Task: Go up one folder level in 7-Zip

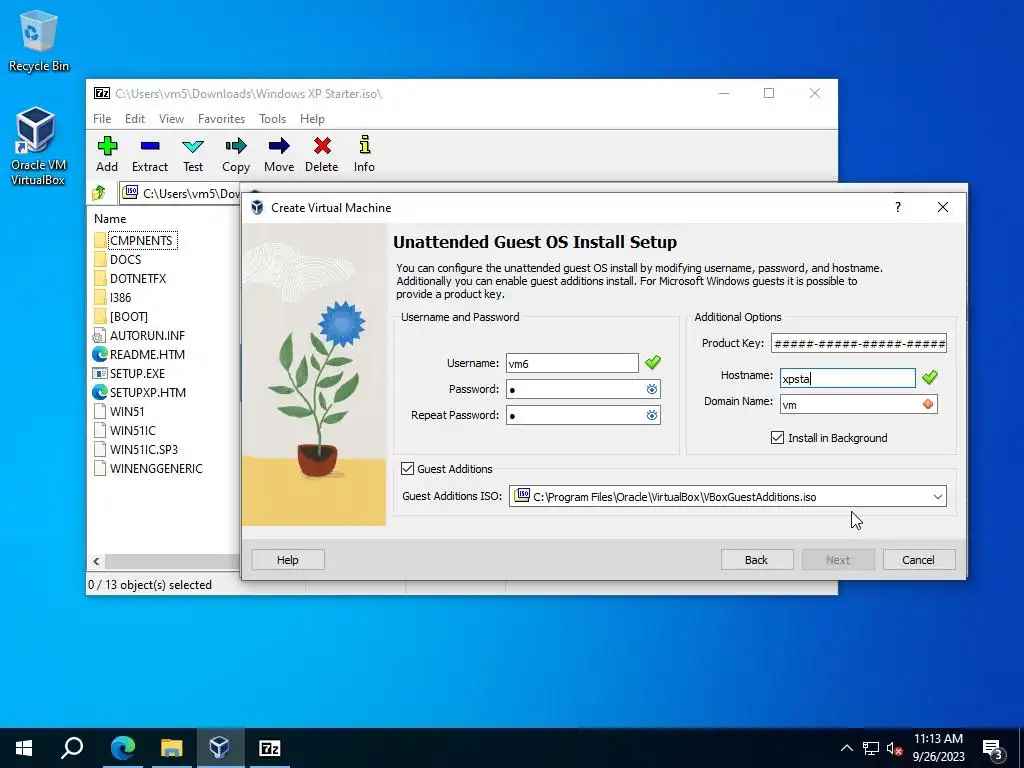Action: pyautogui.click(x=99, y=193)
